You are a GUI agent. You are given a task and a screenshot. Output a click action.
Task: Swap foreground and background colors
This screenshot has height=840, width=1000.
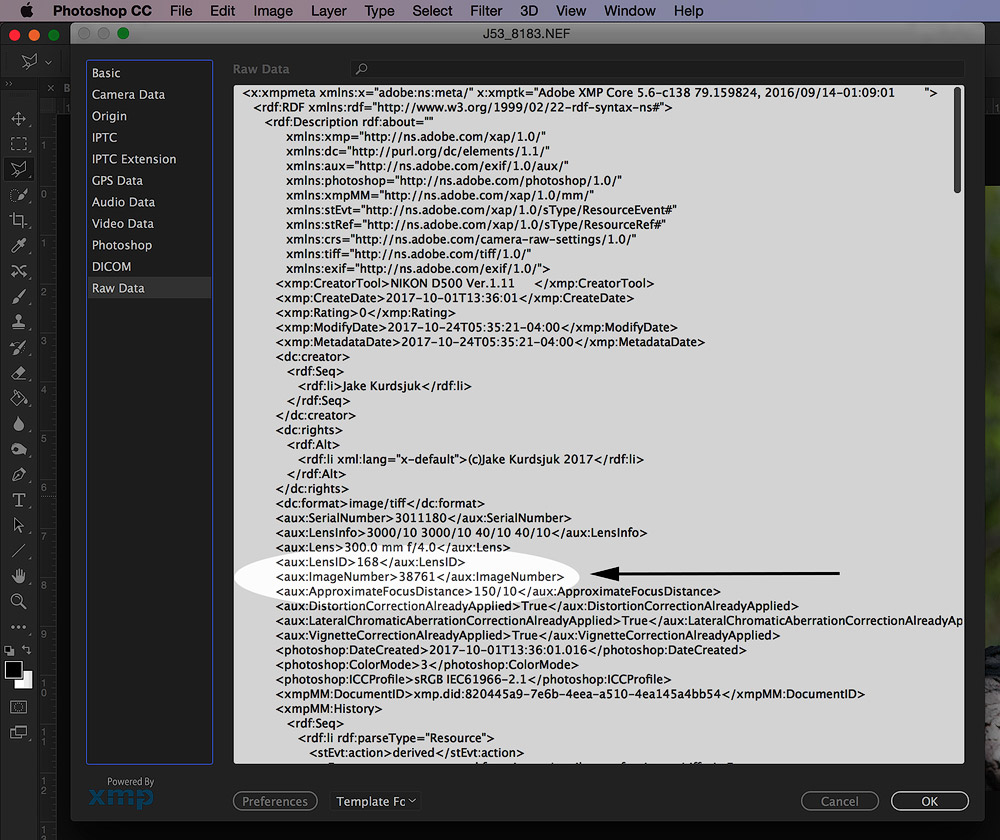(28, 651)
